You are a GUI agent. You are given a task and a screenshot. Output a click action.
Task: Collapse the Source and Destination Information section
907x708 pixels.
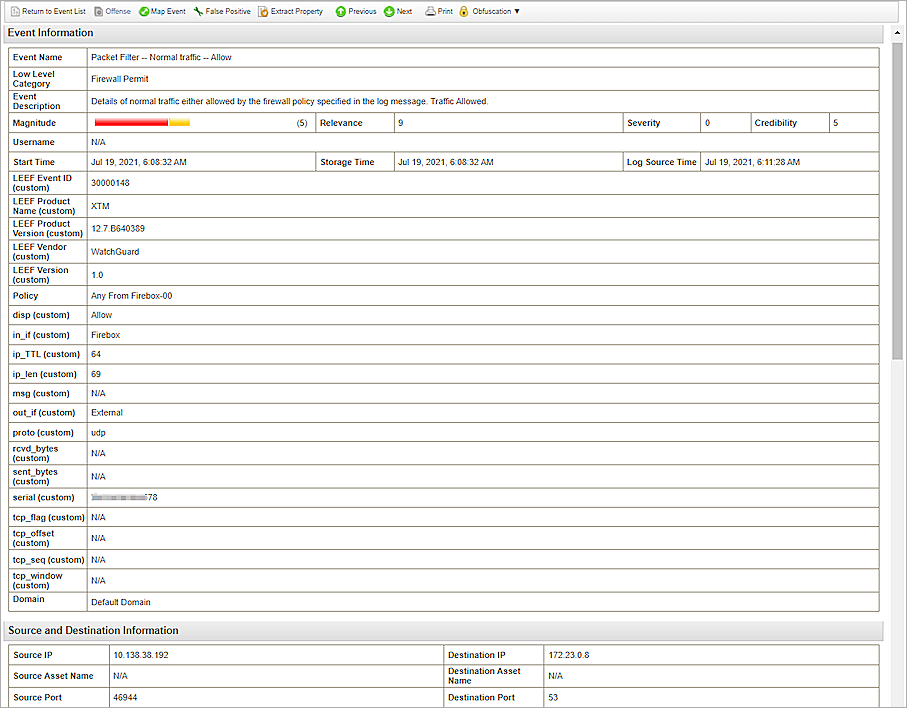[x=93, y=630]
